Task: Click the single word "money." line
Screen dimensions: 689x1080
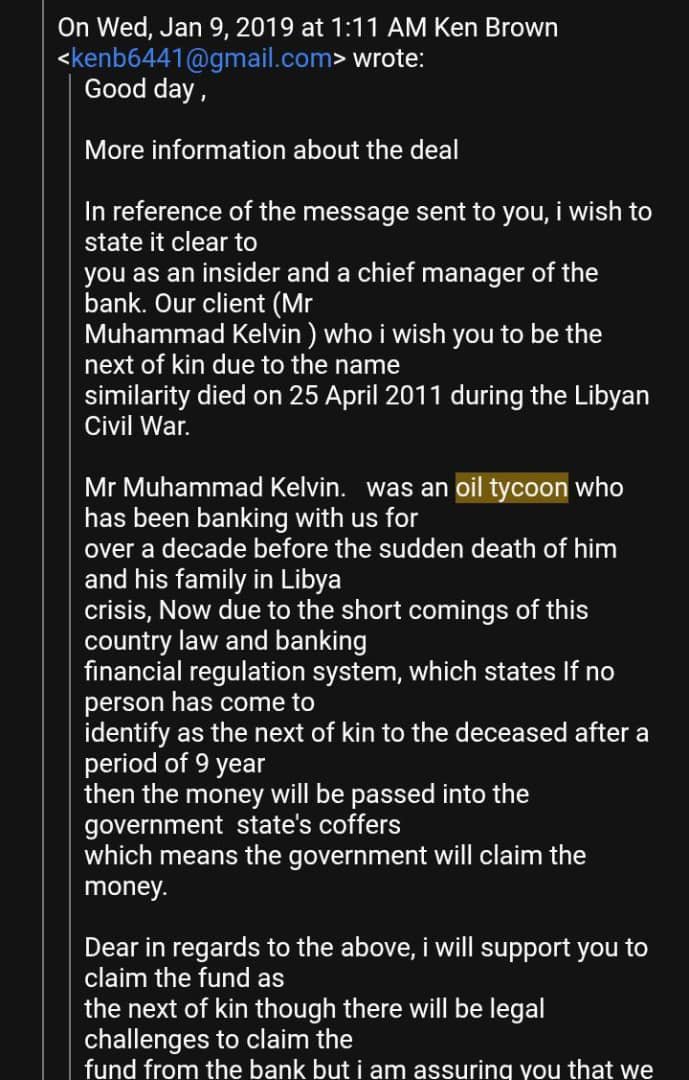Action: coord(125,886)
